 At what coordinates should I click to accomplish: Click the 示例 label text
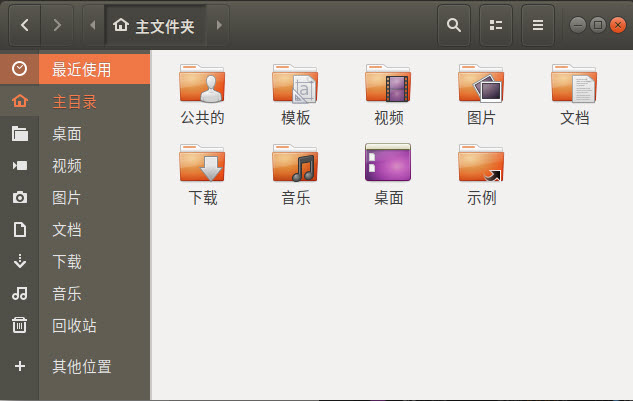click(x=481, y=198)
